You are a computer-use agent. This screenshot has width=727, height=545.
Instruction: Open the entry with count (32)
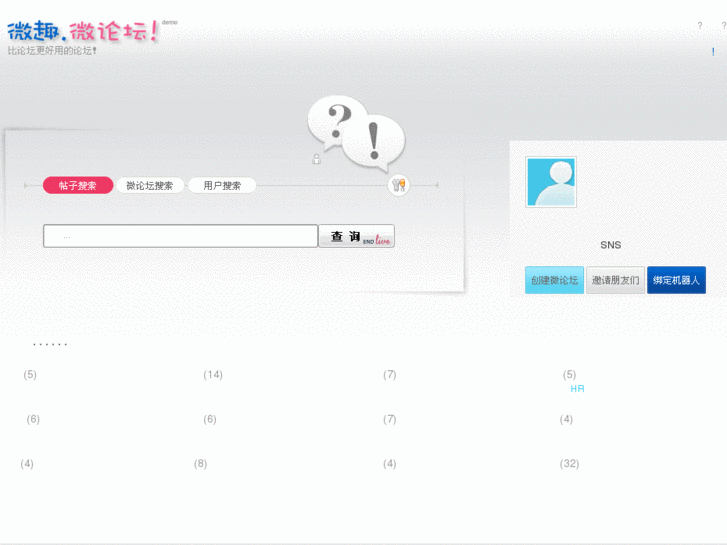(569, 463)
